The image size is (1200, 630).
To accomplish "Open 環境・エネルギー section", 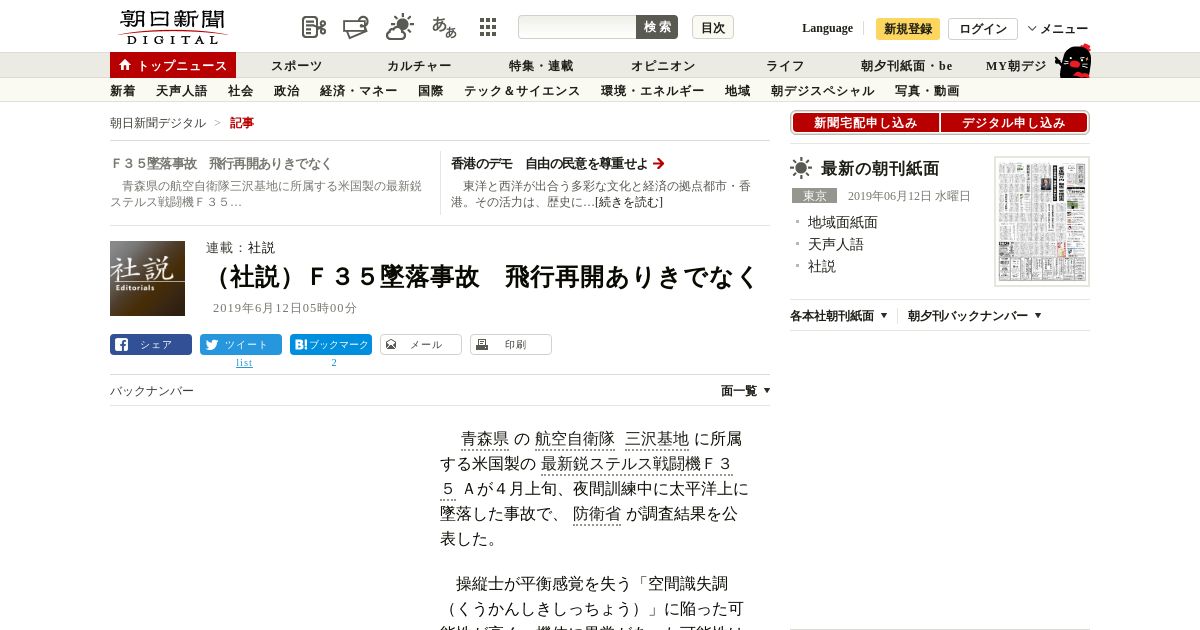I will (x=653, y=91).
